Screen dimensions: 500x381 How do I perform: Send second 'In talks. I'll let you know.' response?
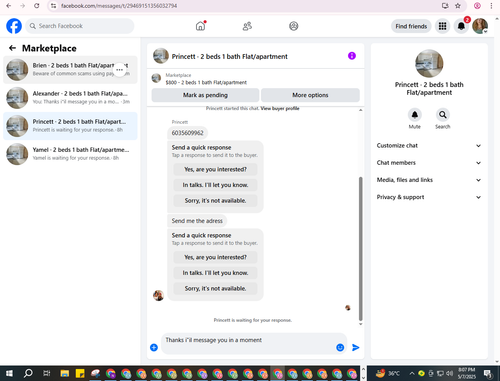tap(215, 273)
